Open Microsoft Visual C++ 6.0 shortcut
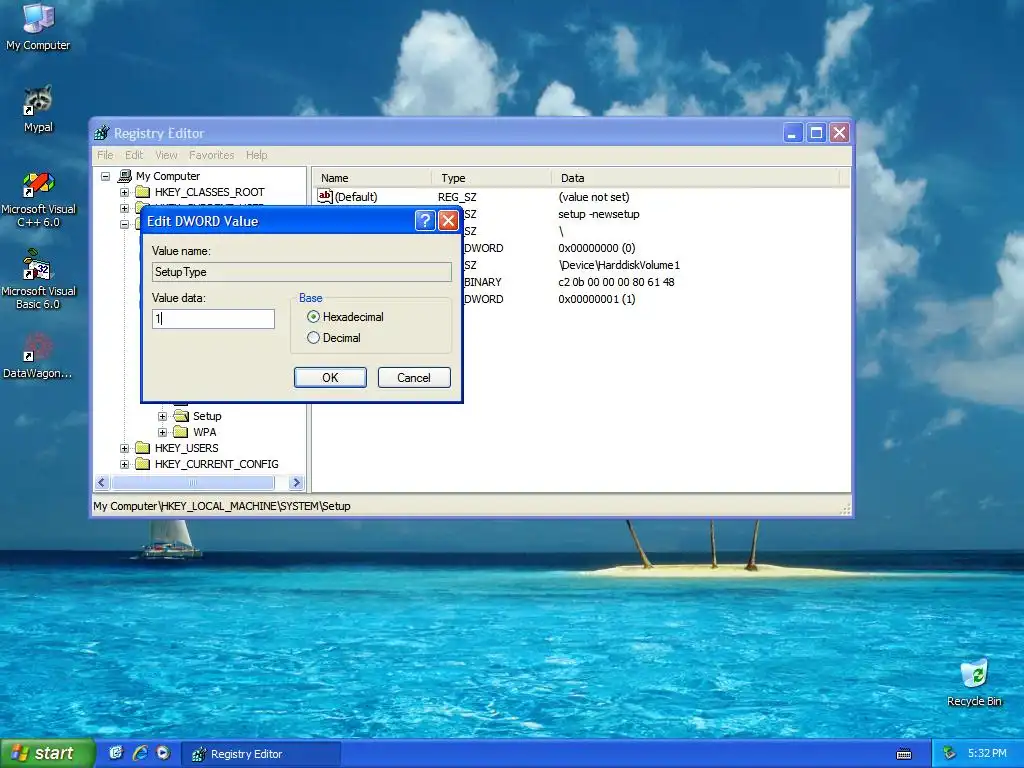The height and width of the screenshot is (768, 1024). tap(38, 199)
